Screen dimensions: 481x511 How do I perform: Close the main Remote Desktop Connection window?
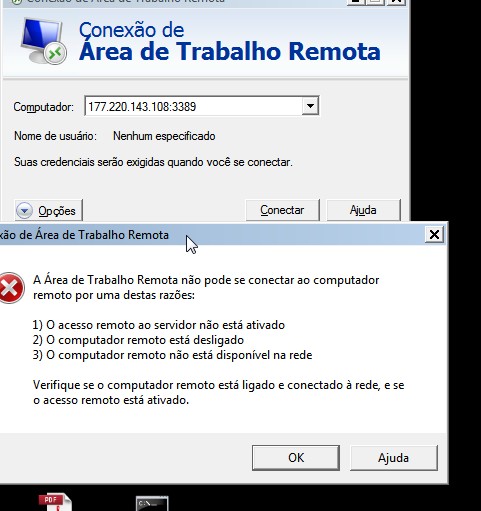tap(396, 1)
